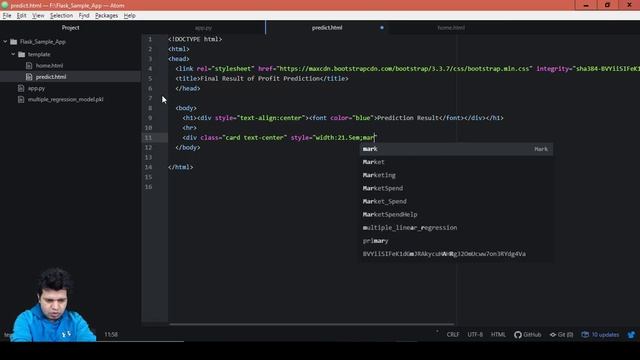Collapse the Flask_Sample_App folder arrow
This screenshot has width=640, height=360.
coord(5,42)
